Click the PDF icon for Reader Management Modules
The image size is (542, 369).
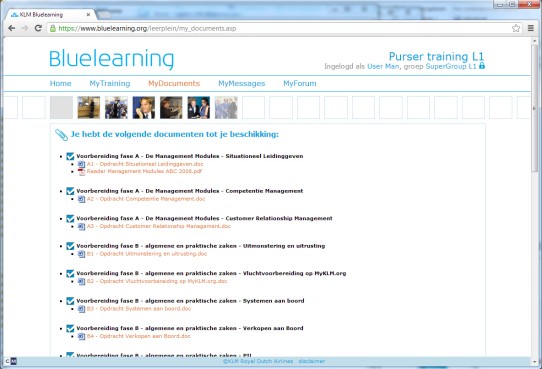[81, 172]
